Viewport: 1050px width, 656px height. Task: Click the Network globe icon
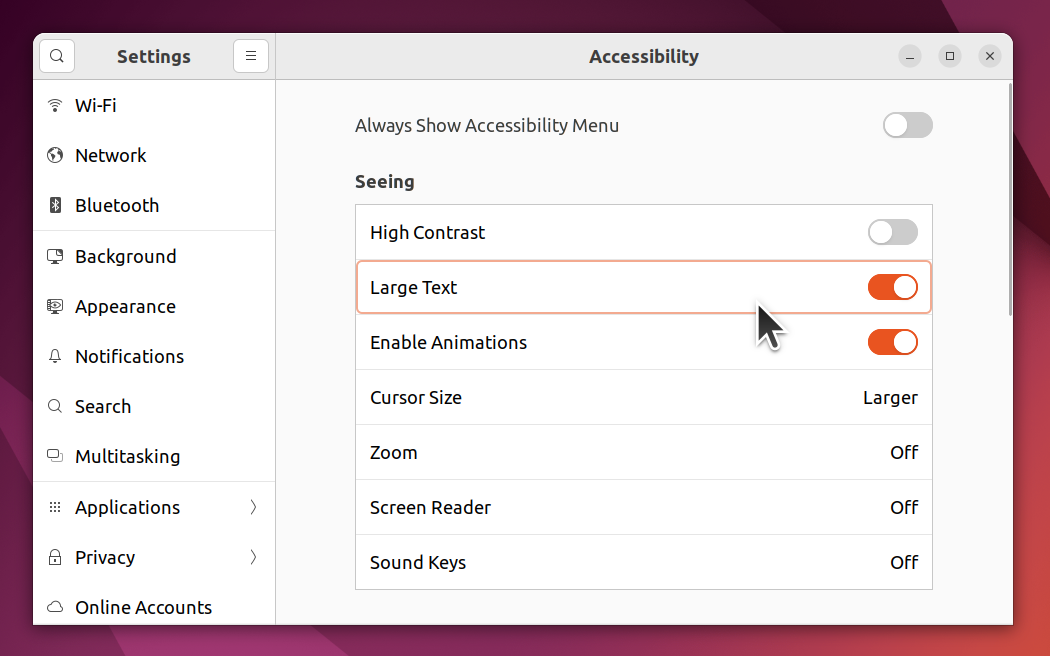point(55,155)
